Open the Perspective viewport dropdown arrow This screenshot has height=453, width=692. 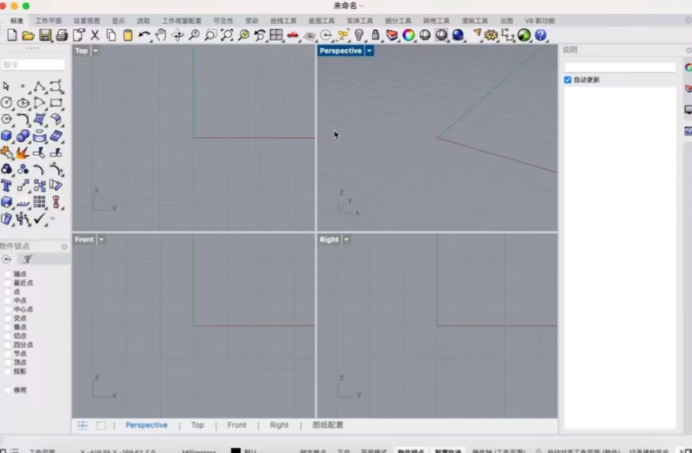click(369, 51)
